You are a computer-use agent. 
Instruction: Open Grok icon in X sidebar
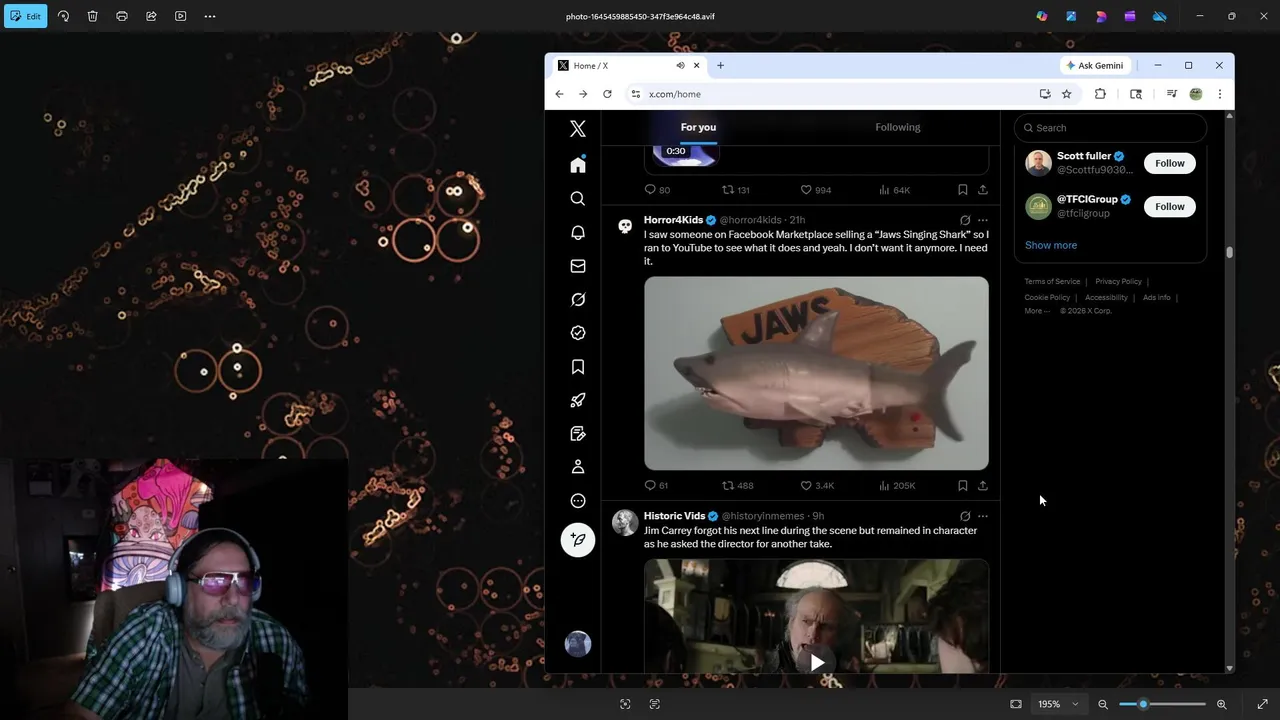pyautogui.click(x=578, y=299)
